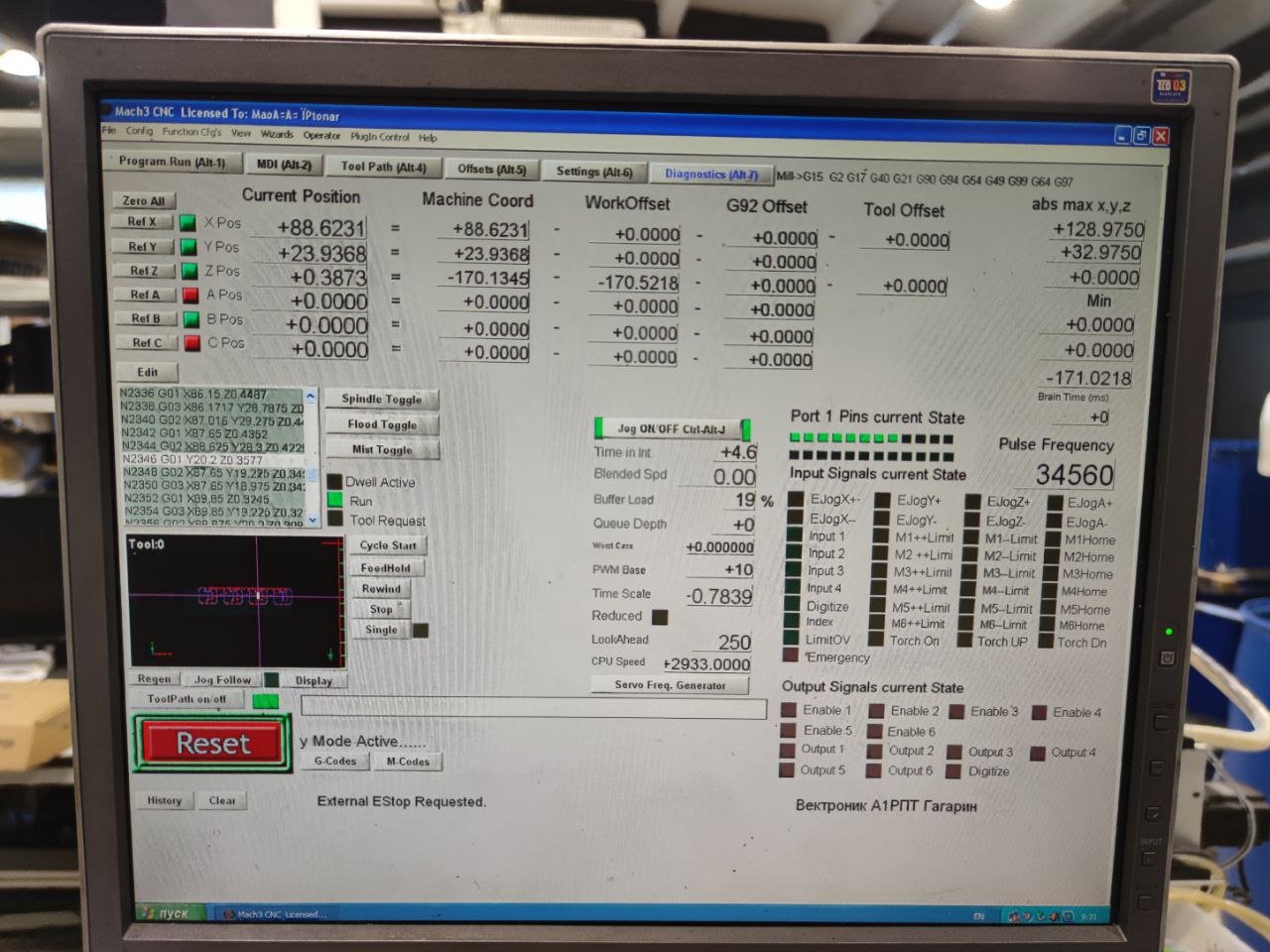The height and width of the screenshot is (952, 1270).
Task: Click the Enable 1 output signal LED
Action: click(789, 710)
